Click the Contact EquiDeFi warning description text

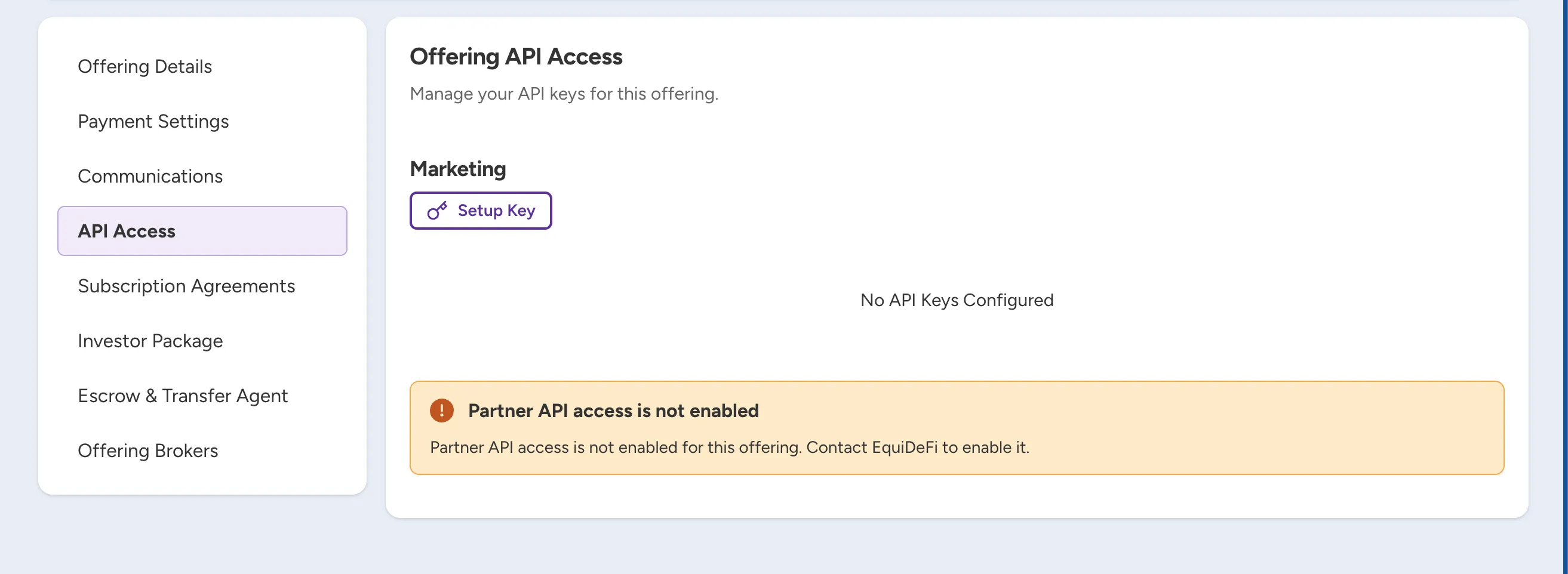(730, 448)
